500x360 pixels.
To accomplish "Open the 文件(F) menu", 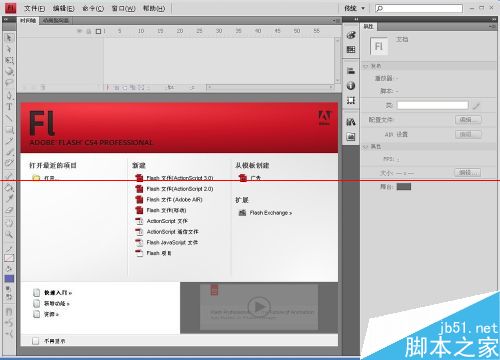I will click(x=34, y=8).
